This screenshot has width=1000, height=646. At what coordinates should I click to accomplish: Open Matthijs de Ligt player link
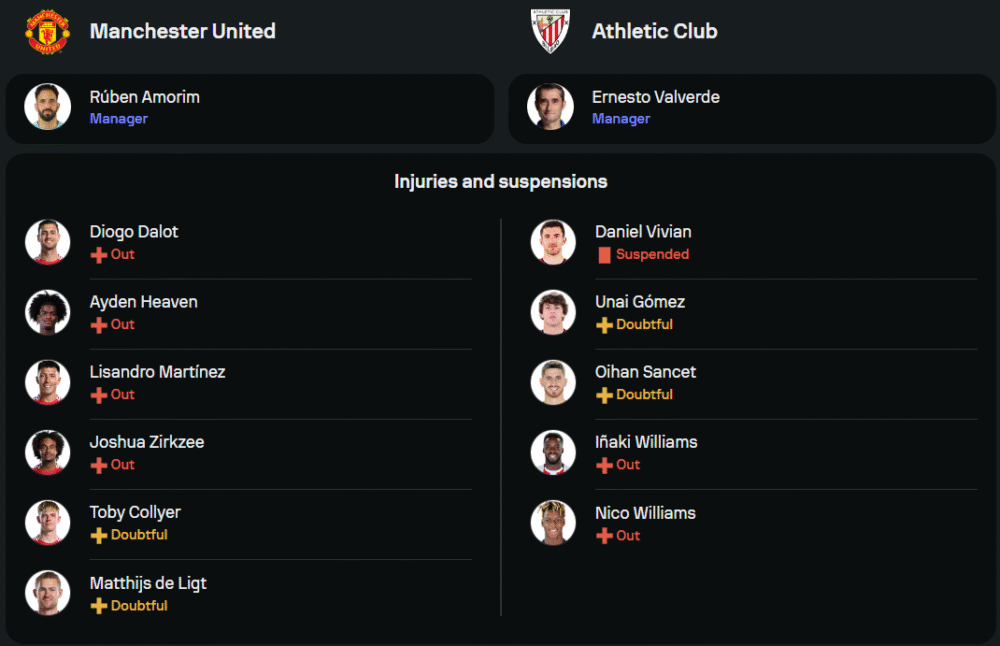click(x=148, y=583)
